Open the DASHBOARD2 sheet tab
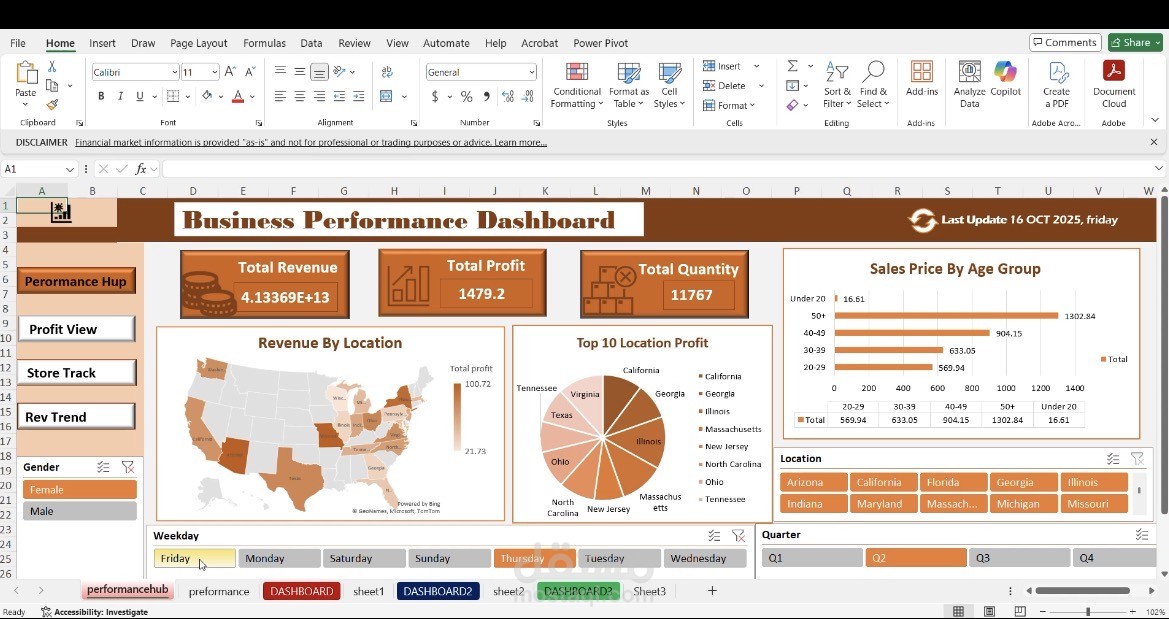The image size is (1169, 619). tap(438, 591)
